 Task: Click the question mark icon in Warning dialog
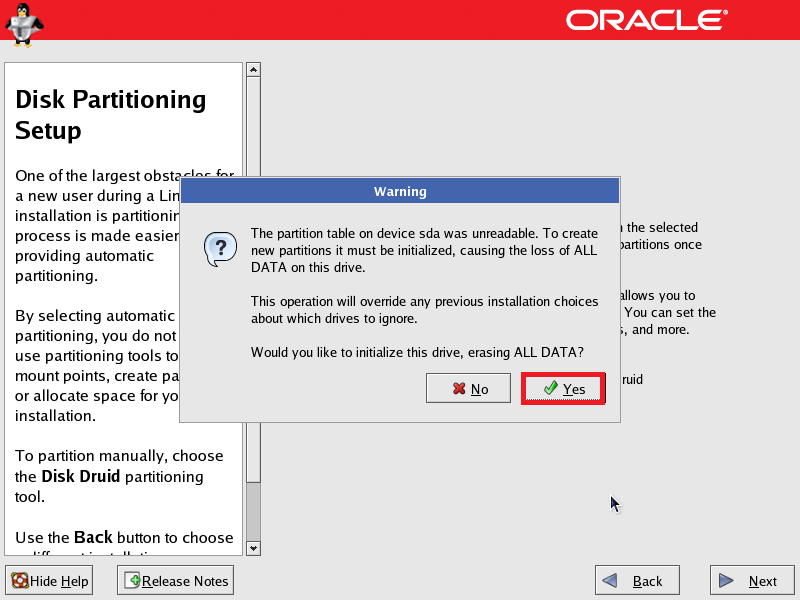point(220,249)
